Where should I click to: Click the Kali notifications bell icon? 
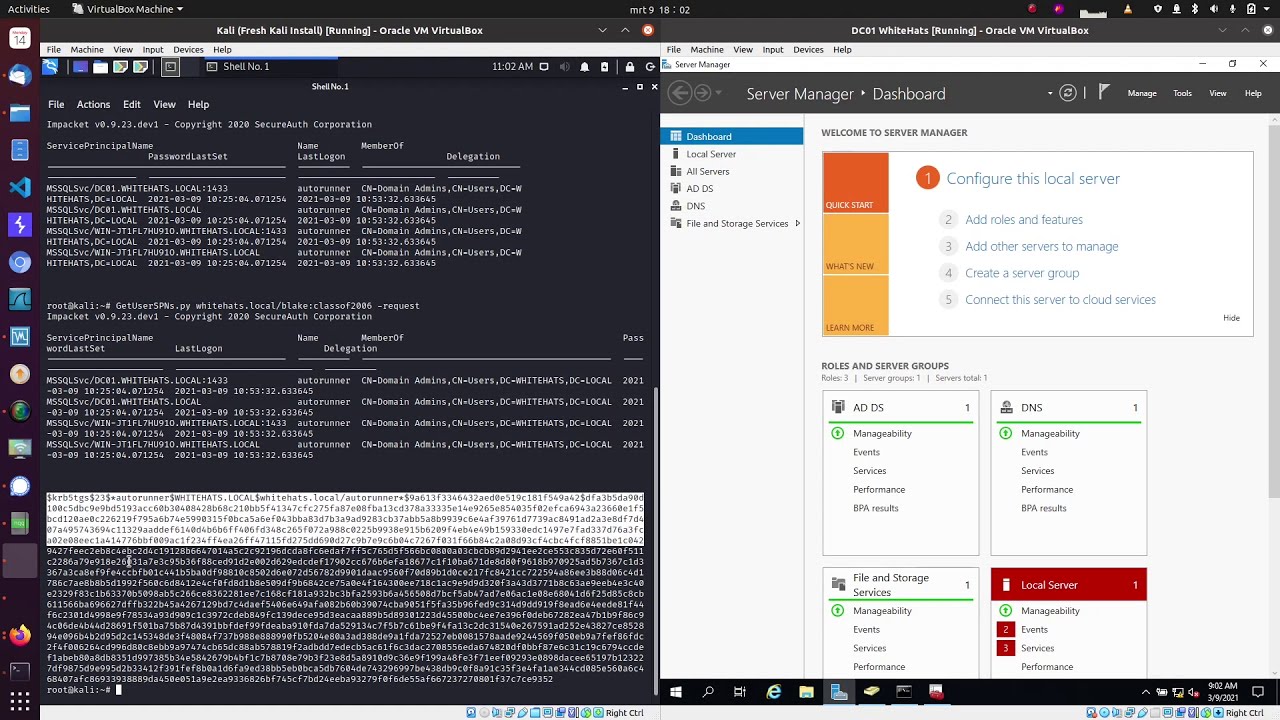tap(585, 67)
